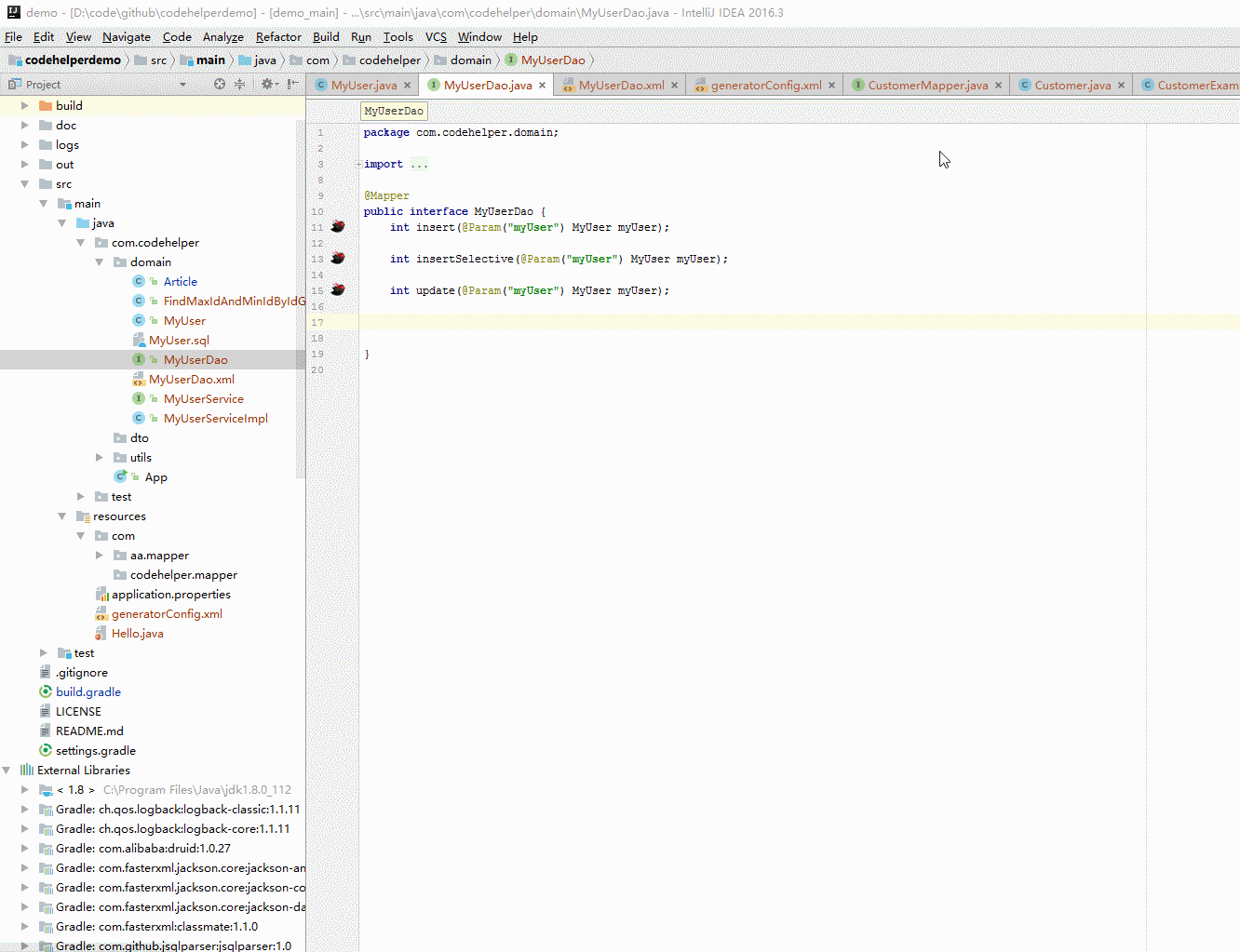Expand the utils package

tap(100, 457)
